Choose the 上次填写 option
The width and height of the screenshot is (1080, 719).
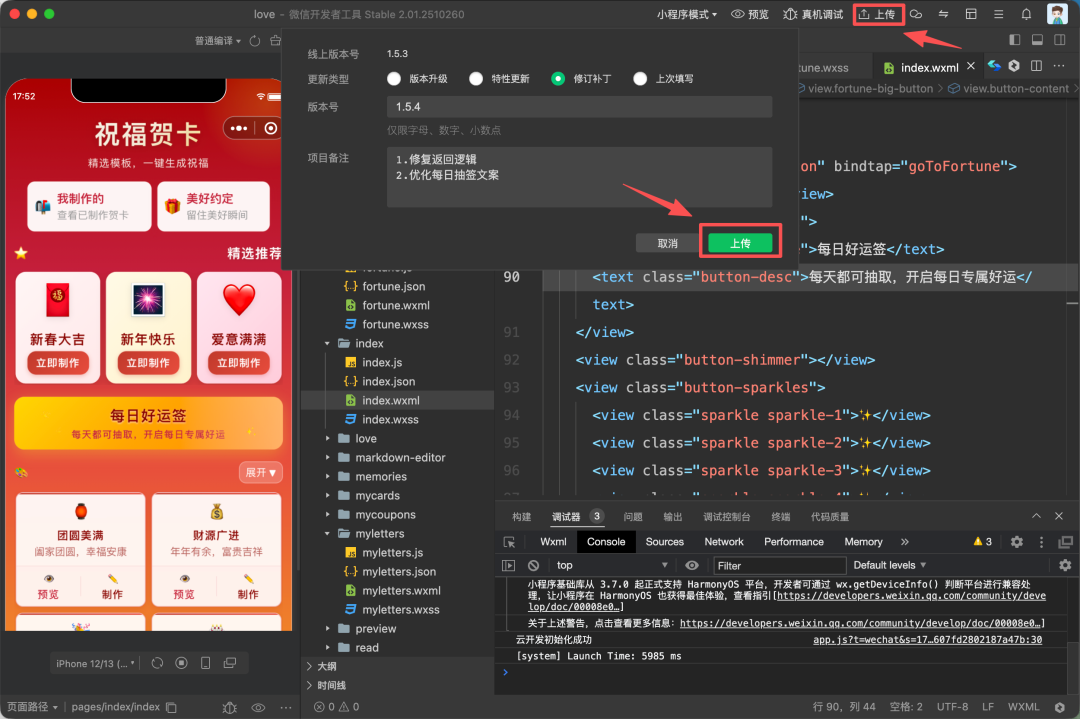[639, 78]
